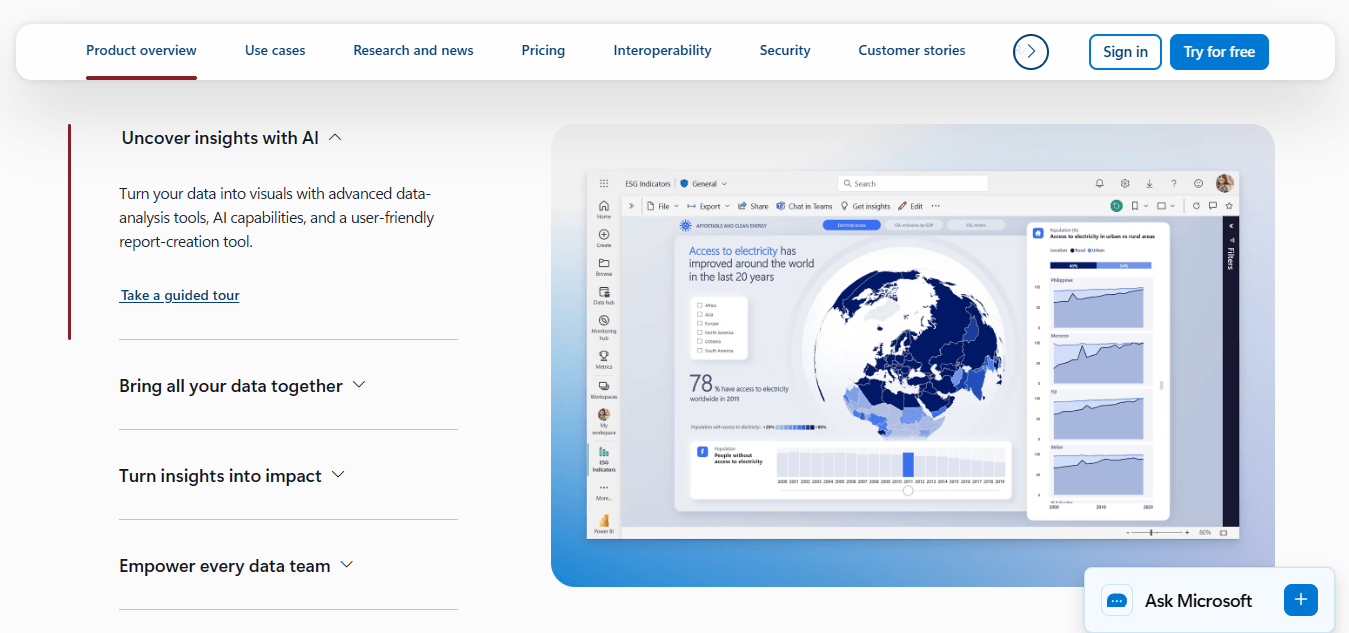This screenshot has height=633, width=1349.
Task: Click Share in the report toolbar
Action: [753, 206]
